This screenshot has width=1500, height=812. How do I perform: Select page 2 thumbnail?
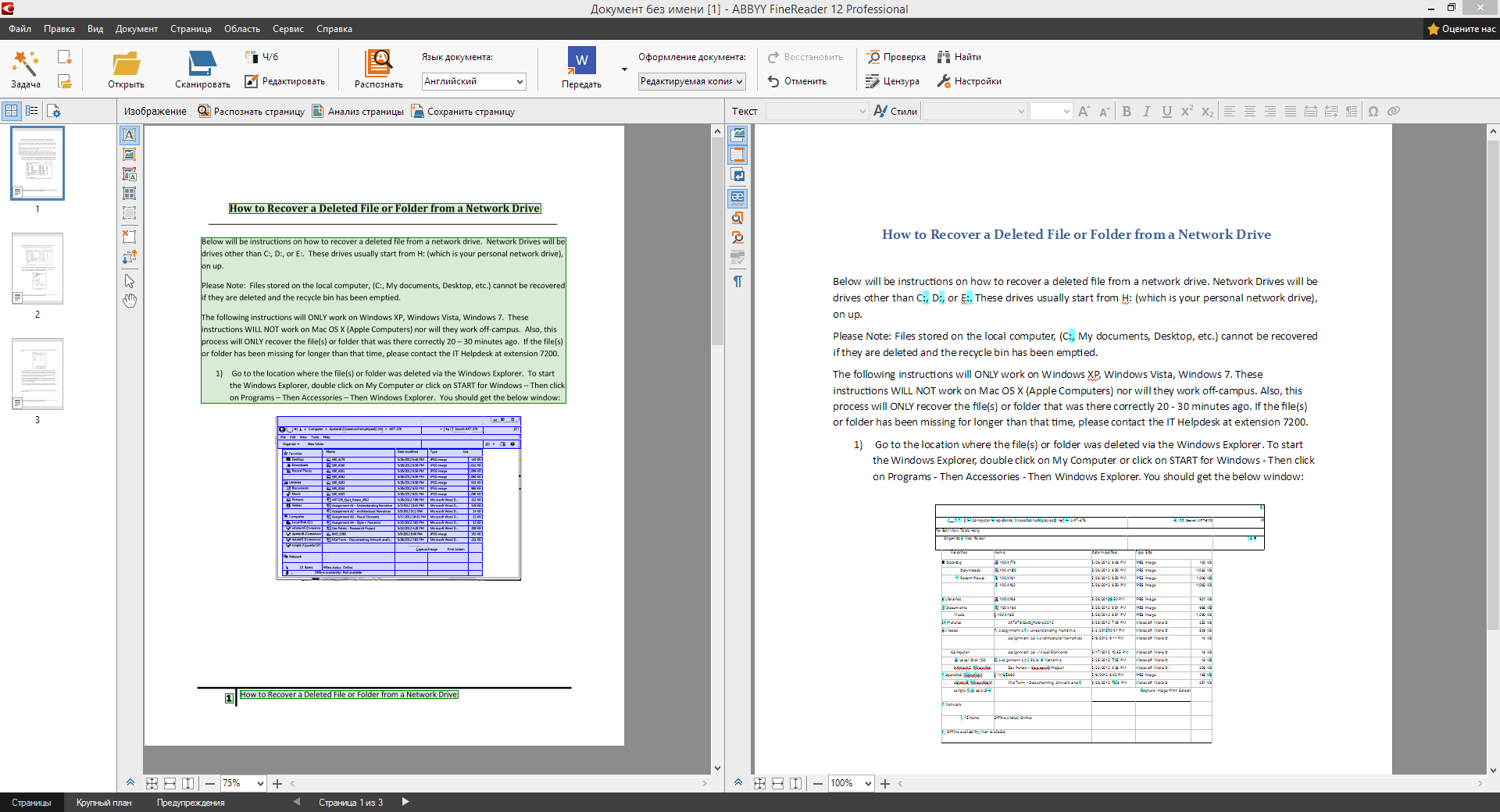[x=37, y=269]
